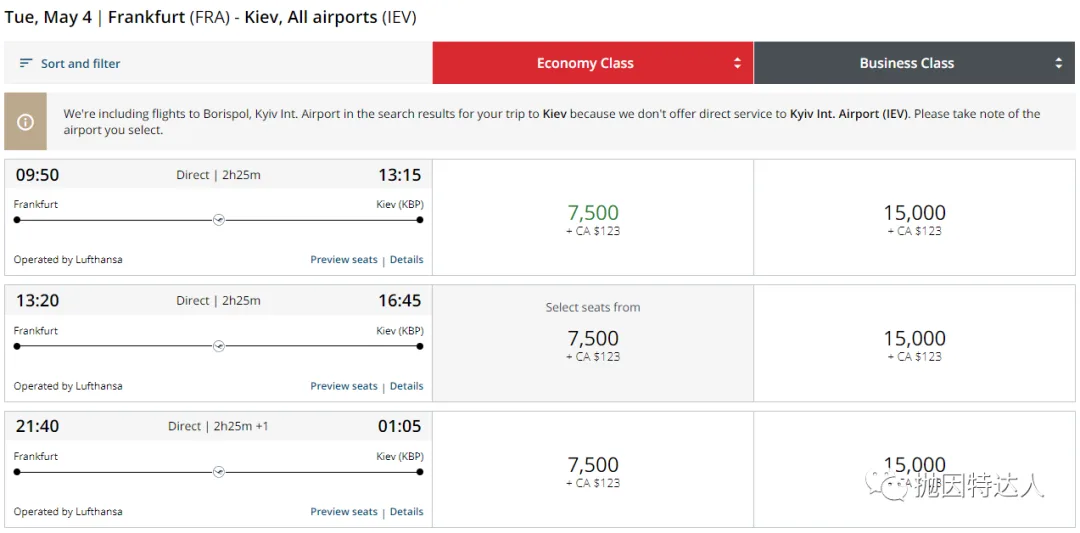
Task: Open Sort and filter options
Action: [x=80, y=63]
